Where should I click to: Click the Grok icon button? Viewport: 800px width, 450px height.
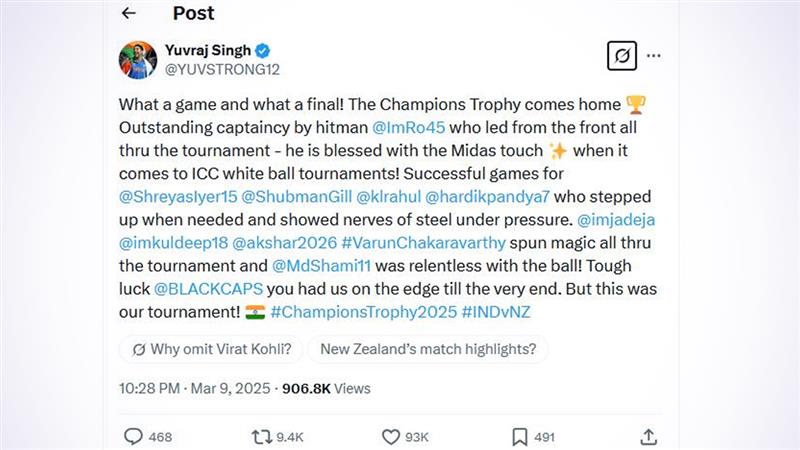pyautogui.click(x=622, y=56)
